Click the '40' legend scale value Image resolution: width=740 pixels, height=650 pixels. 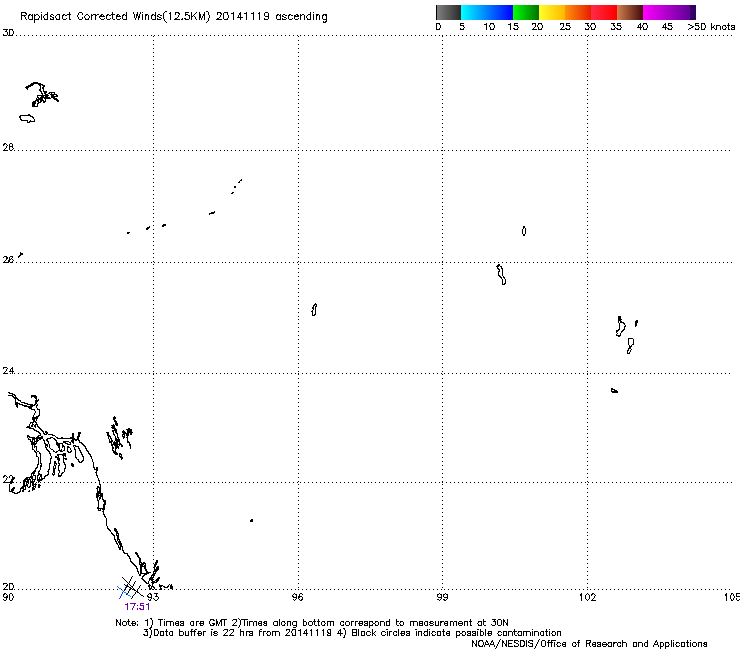642,27
